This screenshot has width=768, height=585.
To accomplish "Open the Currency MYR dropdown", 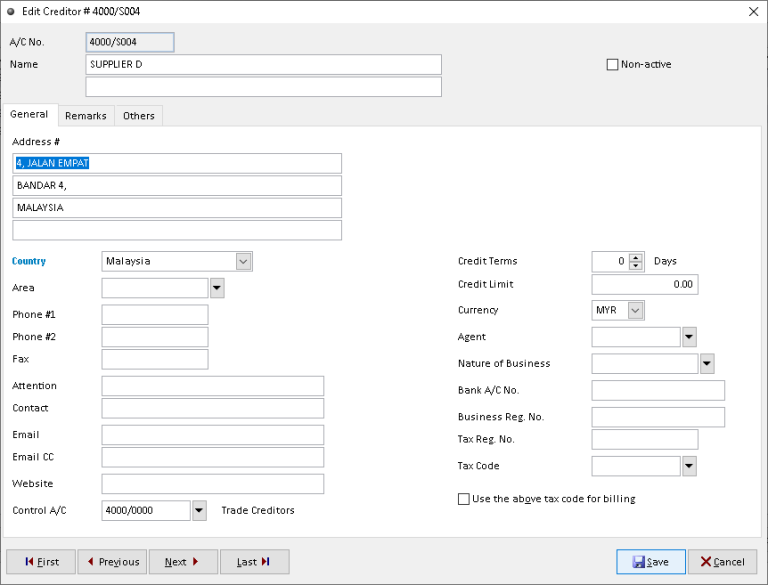I will (x=635, y=310).
